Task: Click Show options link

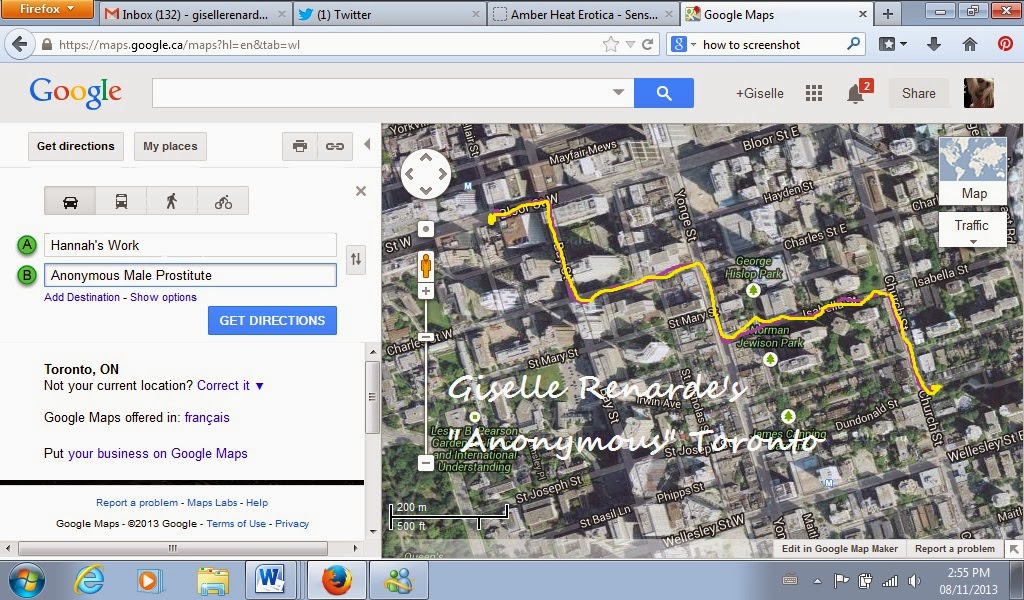Action: coord(163,297)
